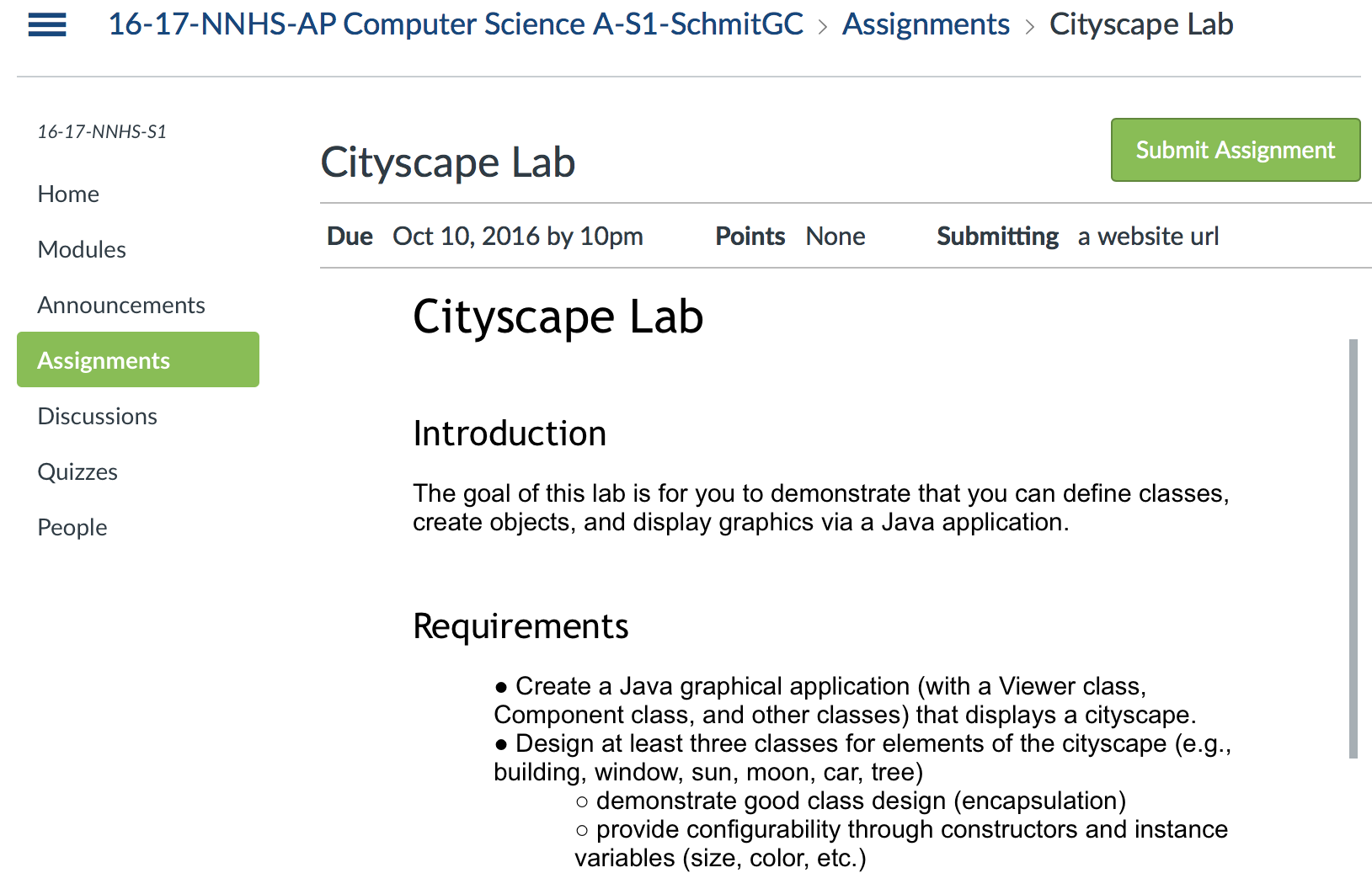Open the Discussions page
1372x873 pixels.
point(97,415)
